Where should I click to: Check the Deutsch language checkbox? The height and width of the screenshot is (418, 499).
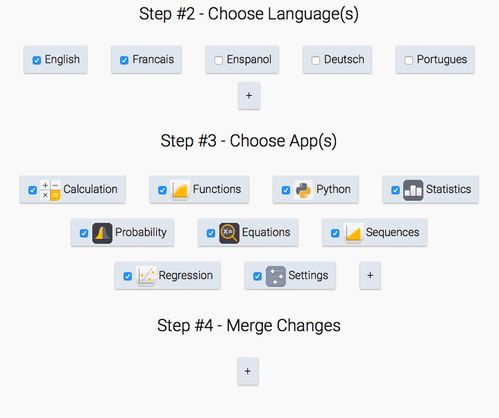click(316, 60)
